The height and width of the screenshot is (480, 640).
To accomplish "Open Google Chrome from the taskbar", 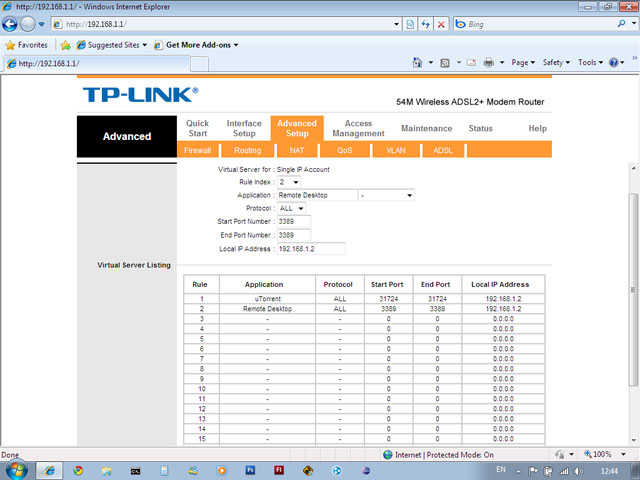I will coord(78,471).
